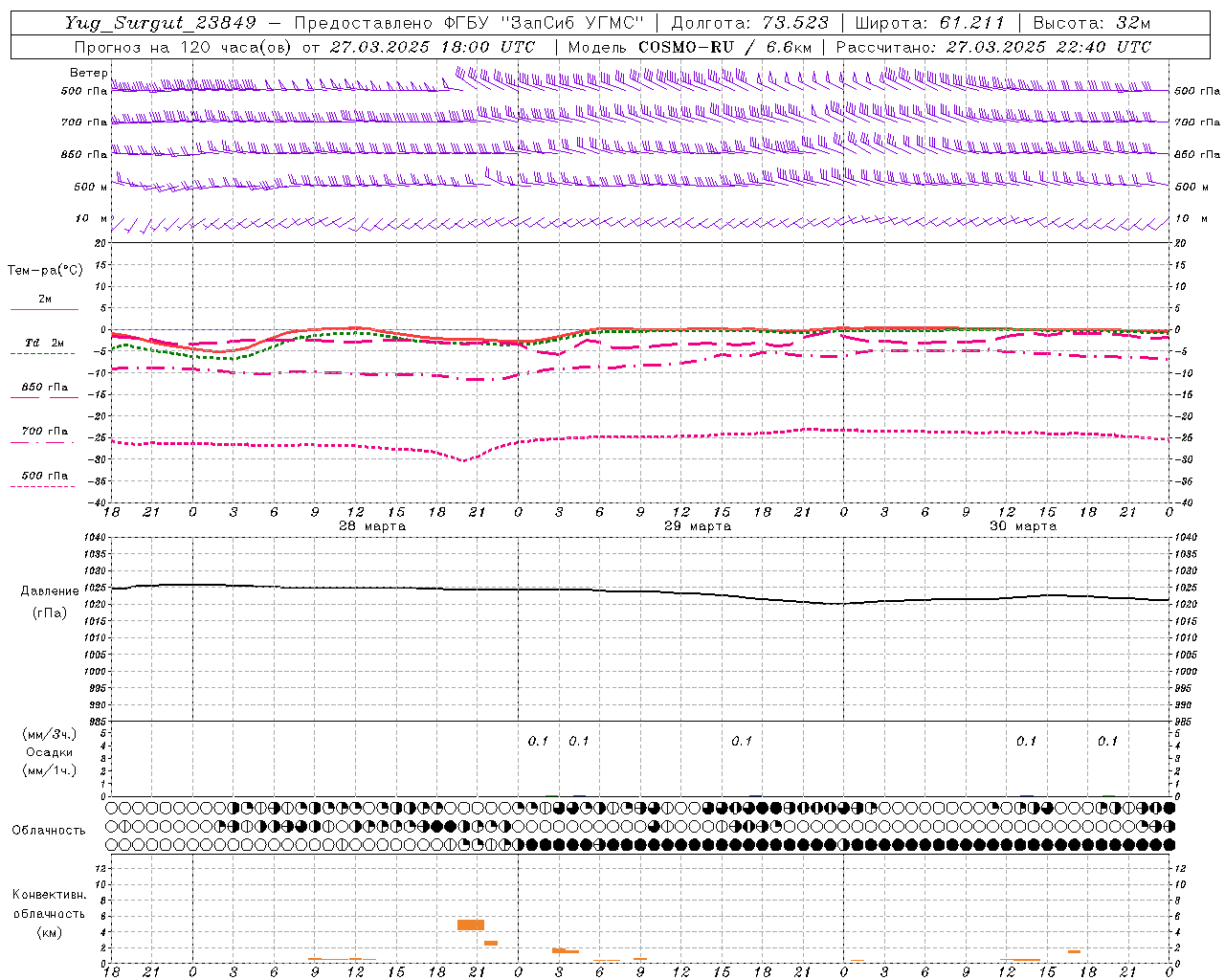
Task: Click the Долгота: 73.523 value
Action: (x=750, y=23)
